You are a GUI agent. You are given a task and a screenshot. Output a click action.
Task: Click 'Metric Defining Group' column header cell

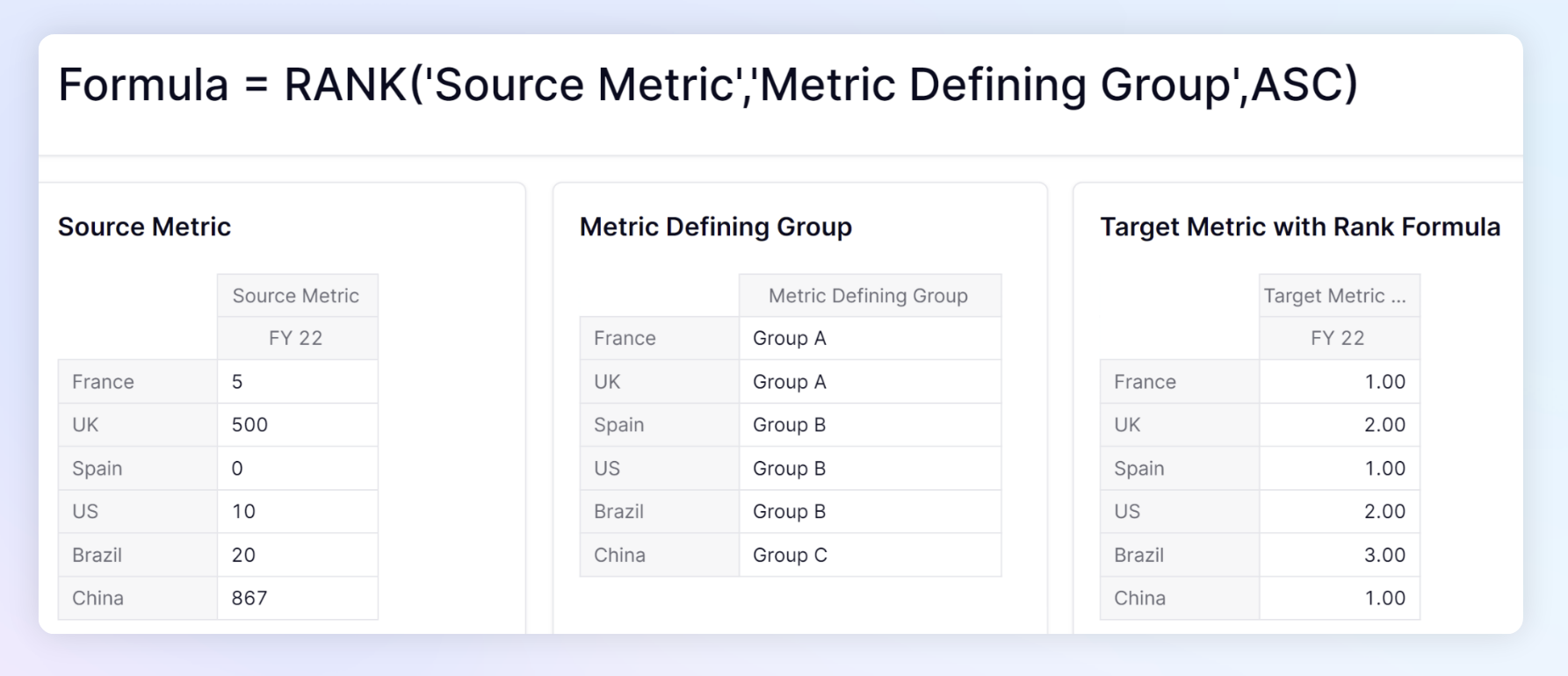(870, 296)
